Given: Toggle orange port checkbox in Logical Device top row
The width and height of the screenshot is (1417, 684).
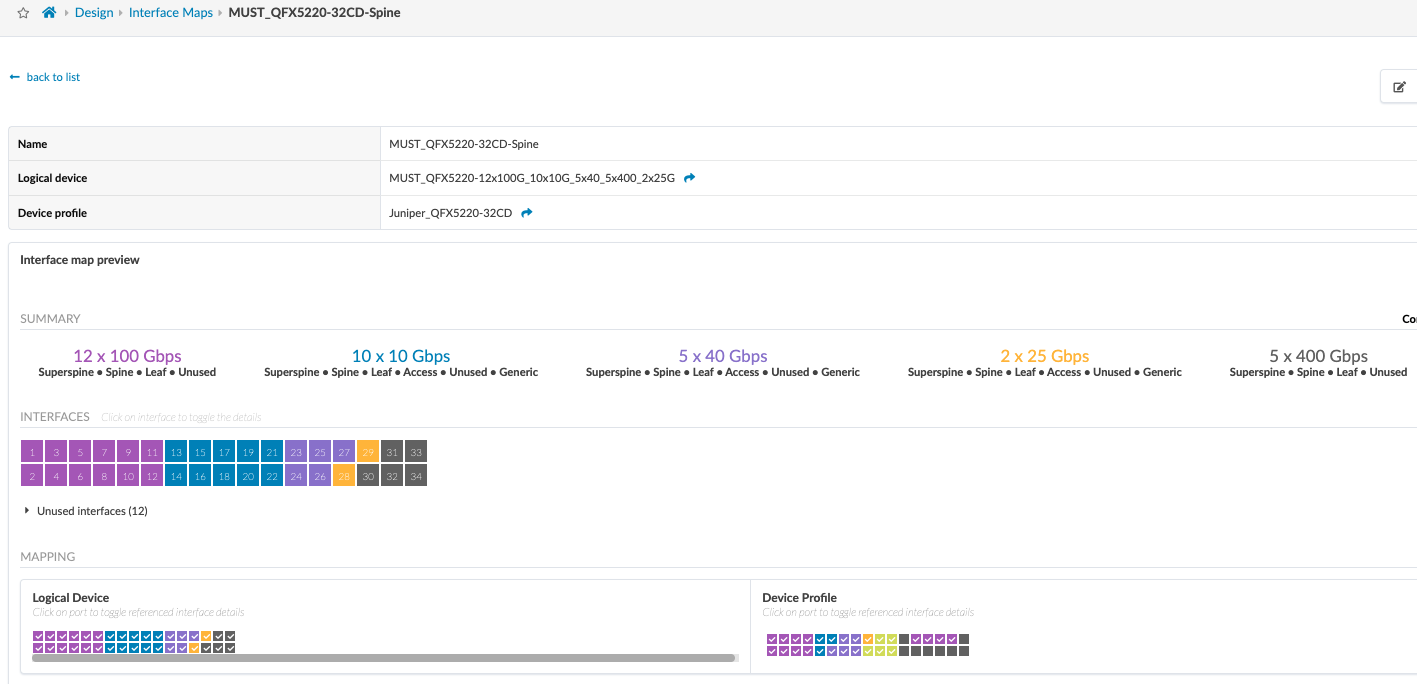Looking at the screenshot, I should tap(206, 636).
